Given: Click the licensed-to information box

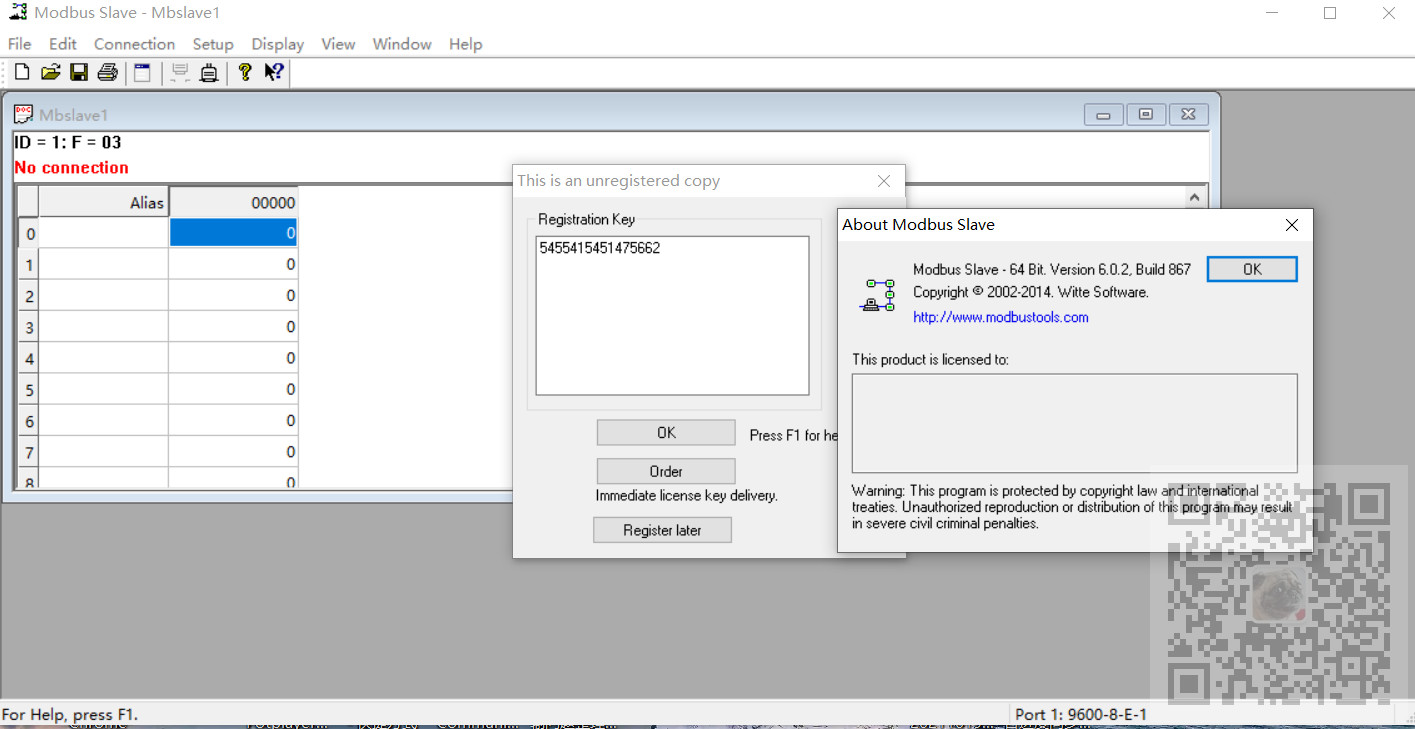Looking at the screenshot, I should pos(1074,423).
